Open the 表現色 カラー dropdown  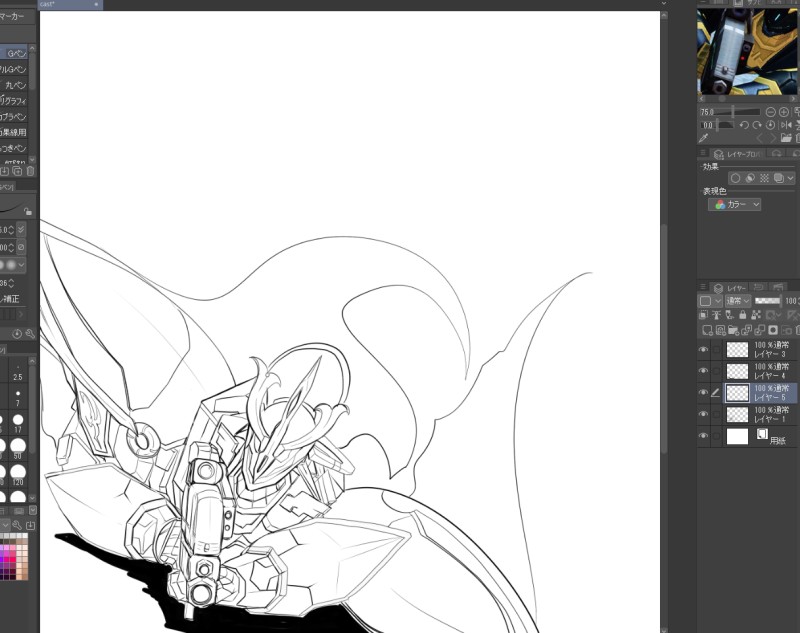734,205
